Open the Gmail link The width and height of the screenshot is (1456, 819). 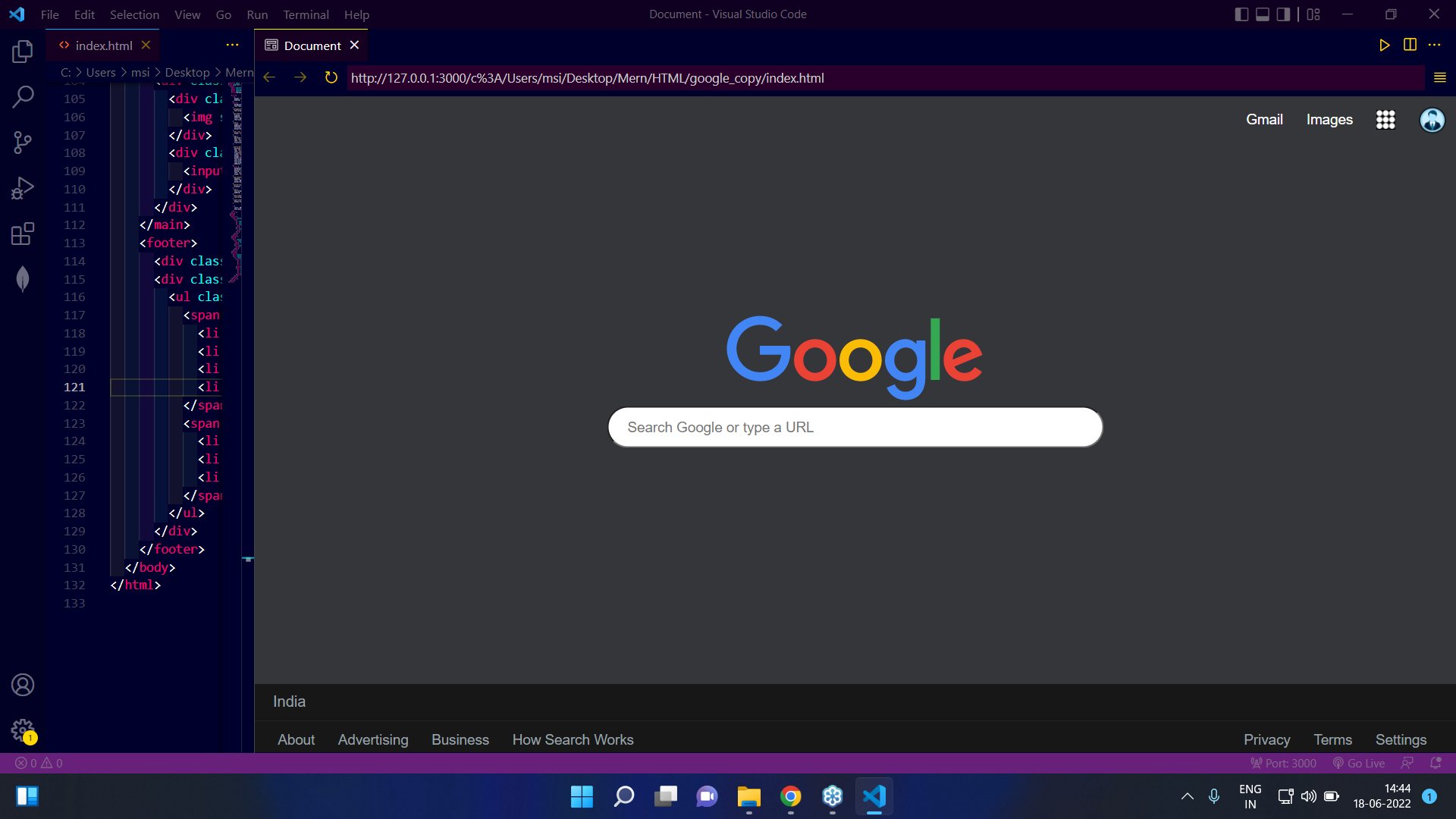coord(1264,119)
